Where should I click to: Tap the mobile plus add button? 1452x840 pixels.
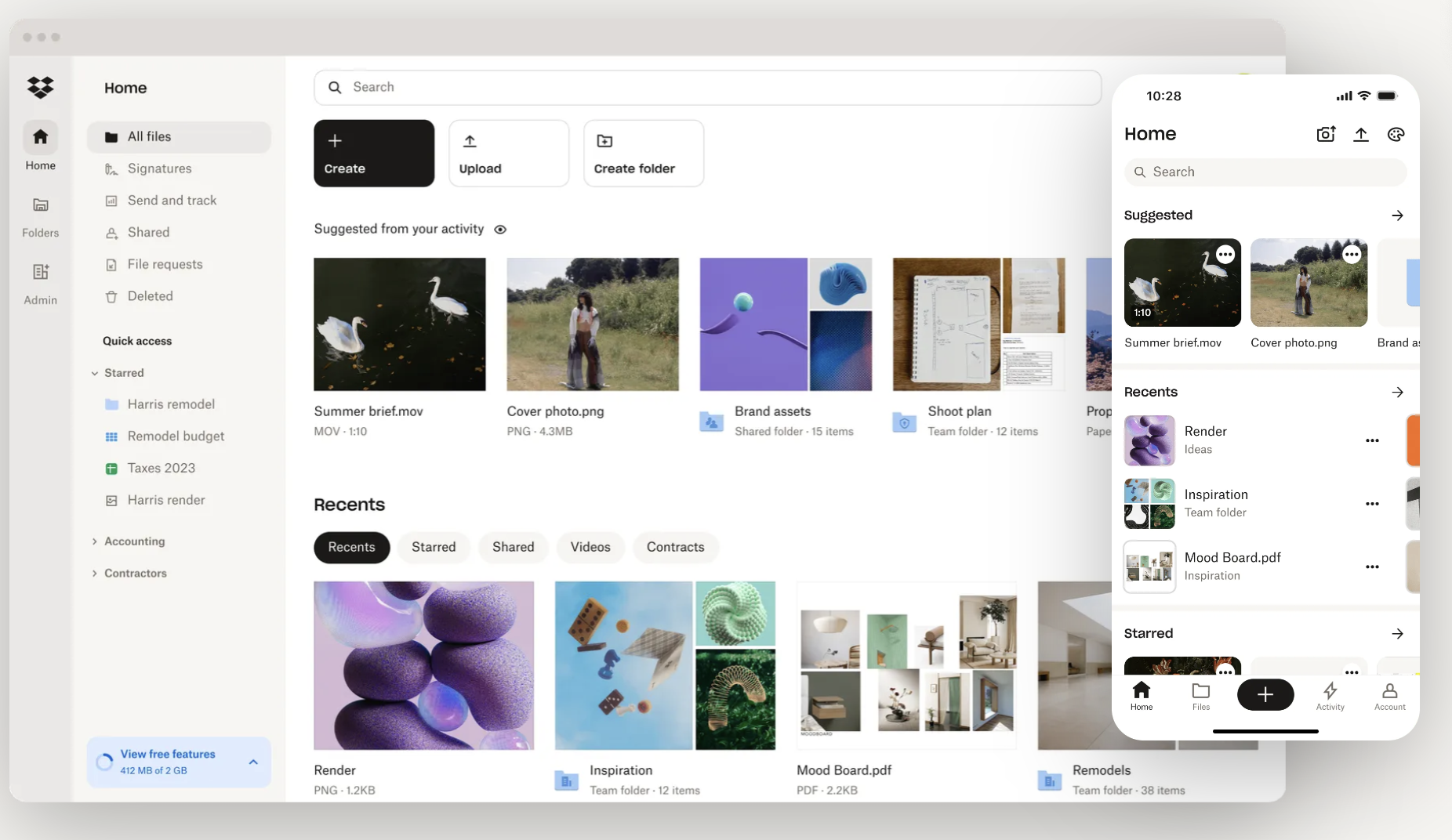(1265, 695)
